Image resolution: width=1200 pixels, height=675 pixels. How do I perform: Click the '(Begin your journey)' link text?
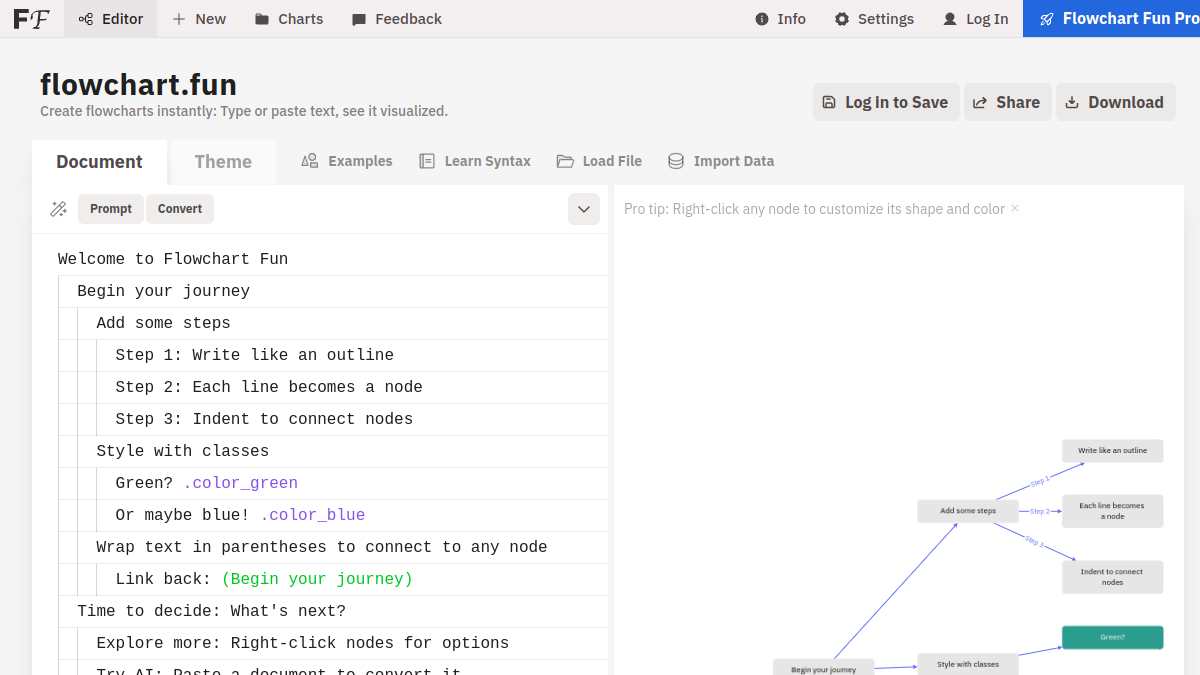[317, 579]
